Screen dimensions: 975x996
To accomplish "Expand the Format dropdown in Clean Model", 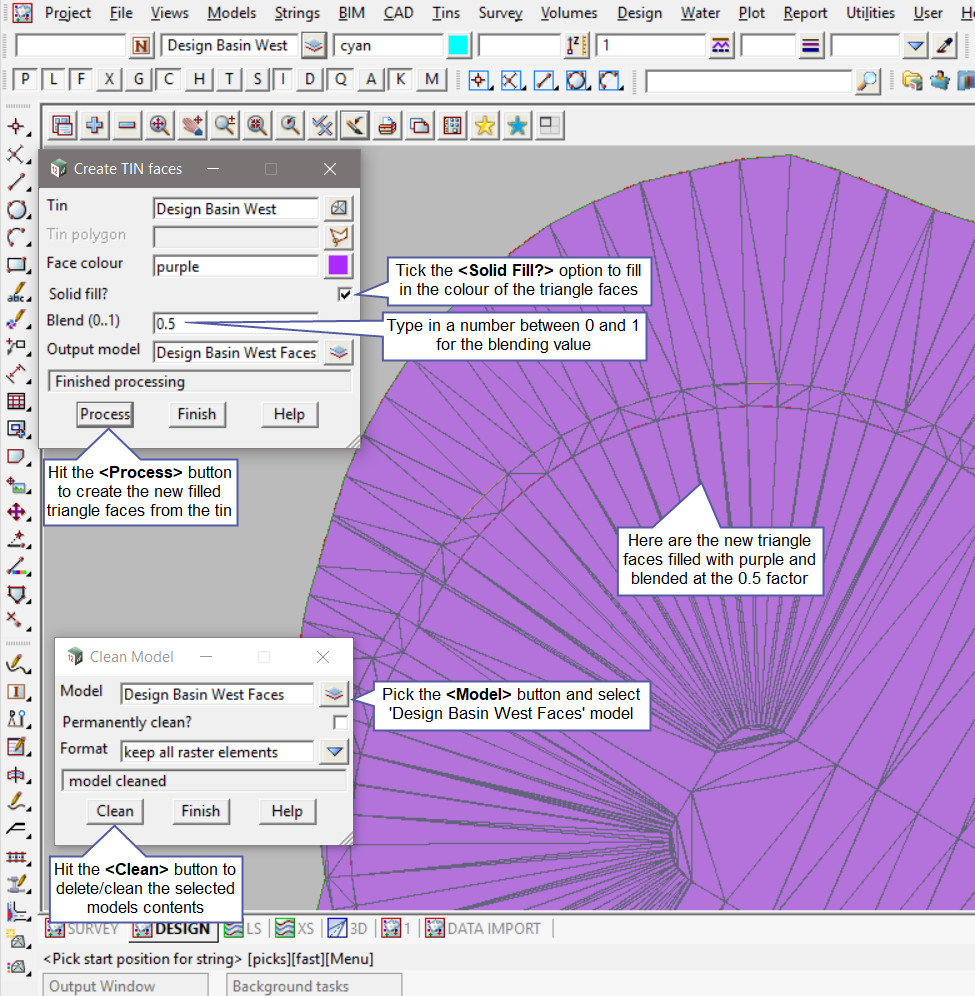I will pos(333,752).
